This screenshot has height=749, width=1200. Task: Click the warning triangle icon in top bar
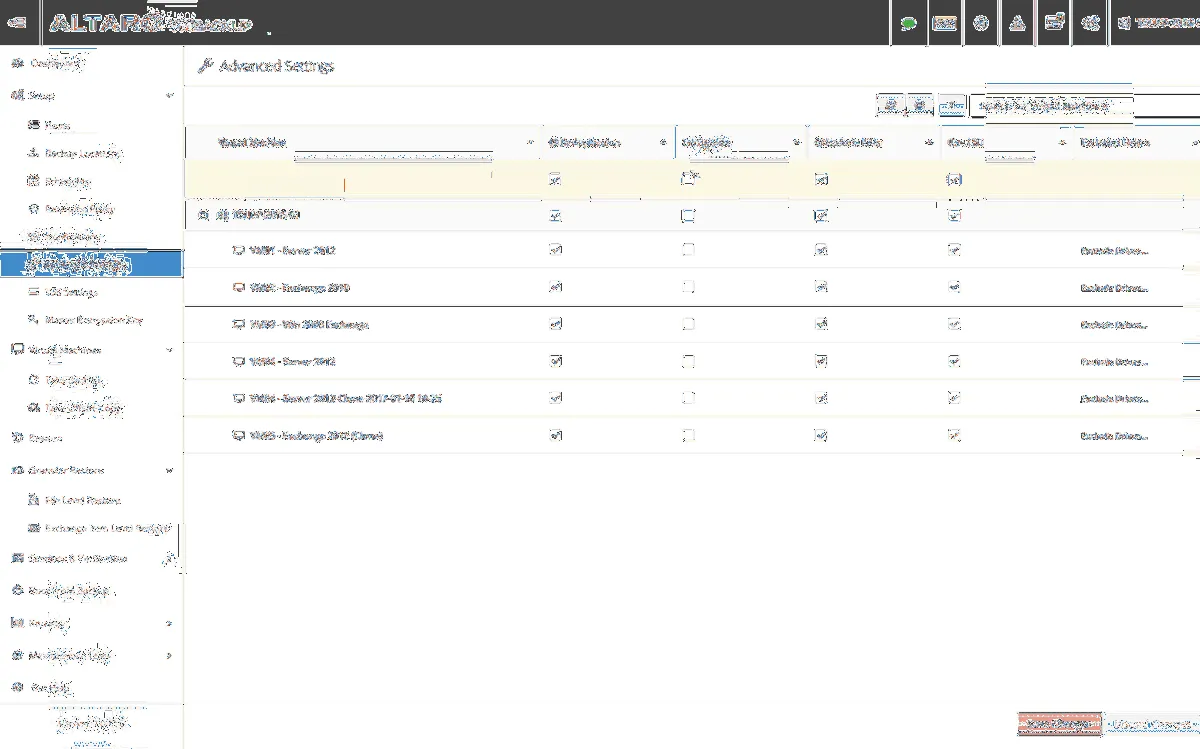(x=1017, y=24)
